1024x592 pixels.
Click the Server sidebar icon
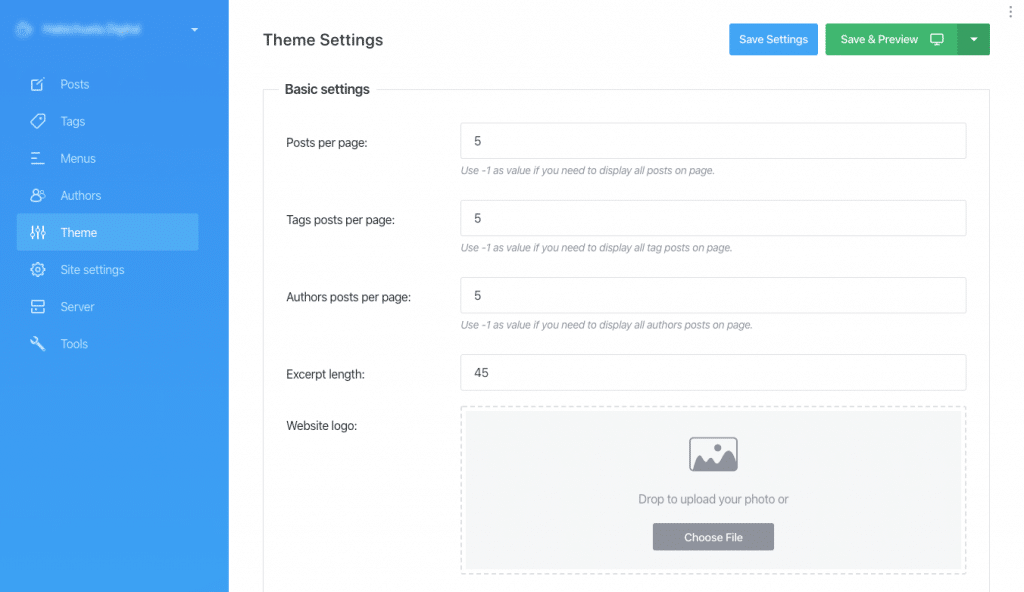pos(39,306)
